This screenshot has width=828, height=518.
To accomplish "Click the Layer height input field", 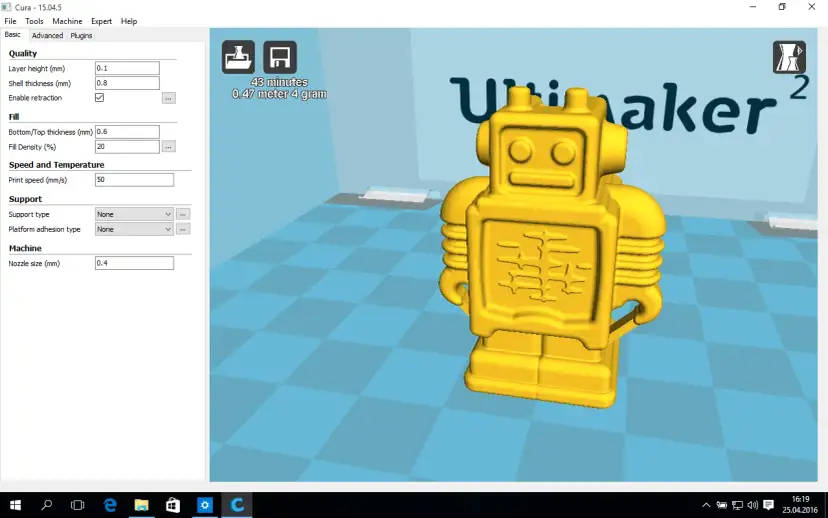I will (127, 68).
